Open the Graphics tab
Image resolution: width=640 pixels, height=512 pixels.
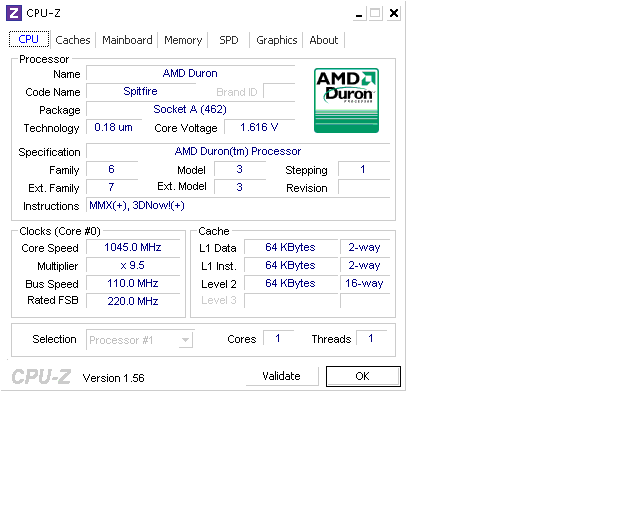276,40
